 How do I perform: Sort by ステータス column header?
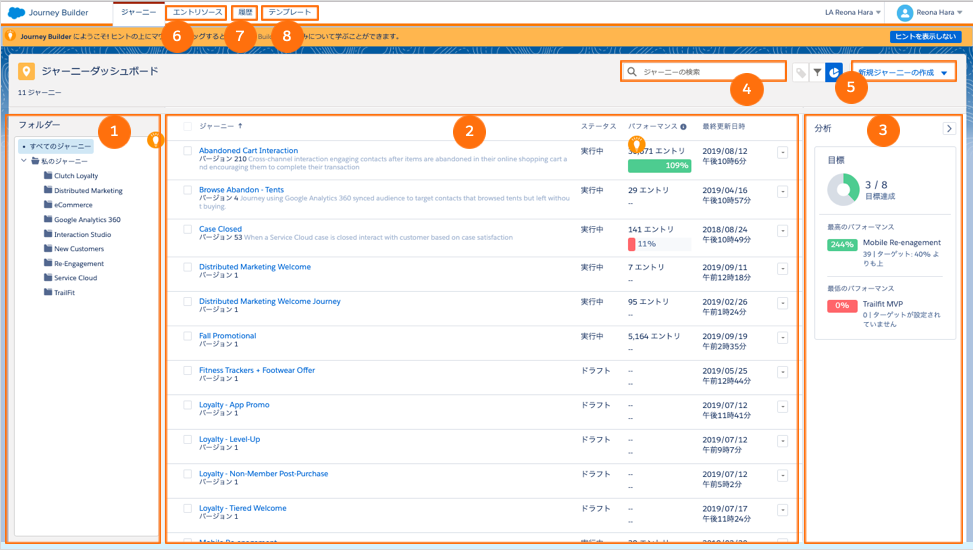pos(598,127)
